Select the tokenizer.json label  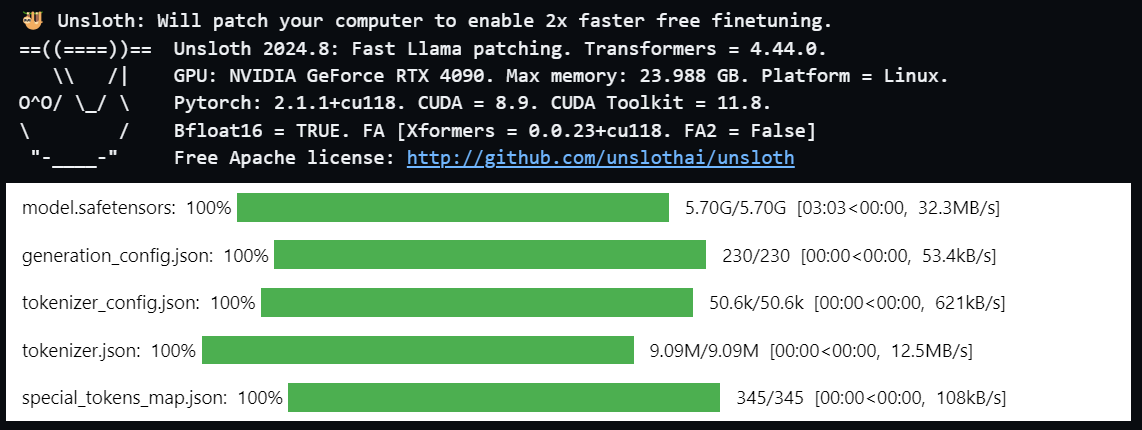[x=81, y=351]
